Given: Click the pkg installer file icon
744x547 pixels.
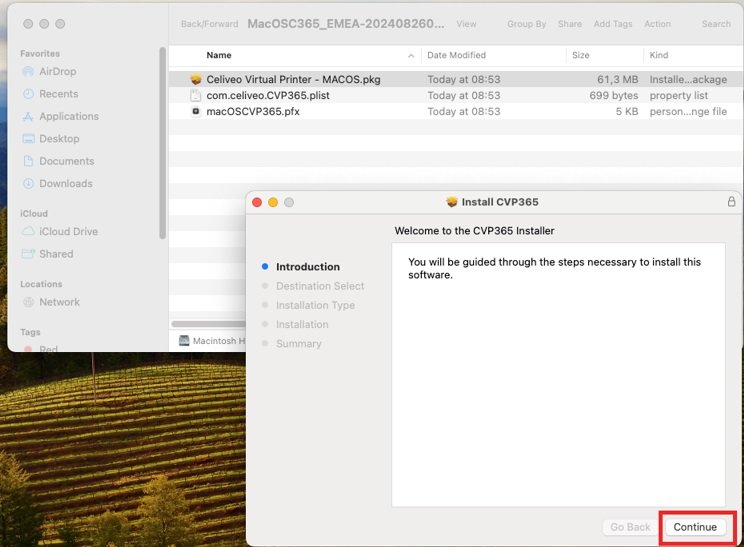Looking at the screenshot, I should click(195, 79).
